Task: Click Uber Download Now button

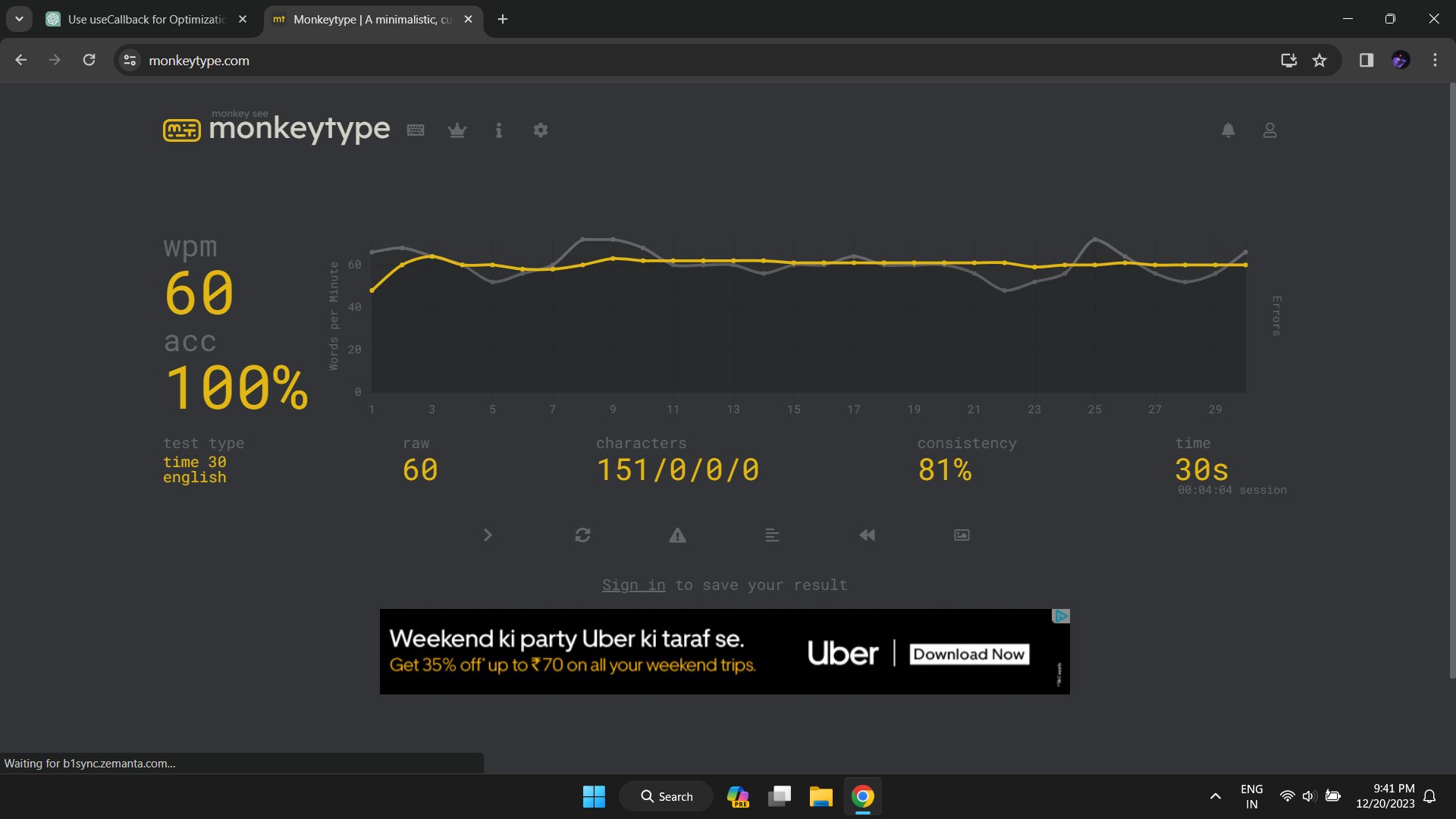Action: pyautogui.click(x=970, y=654)
